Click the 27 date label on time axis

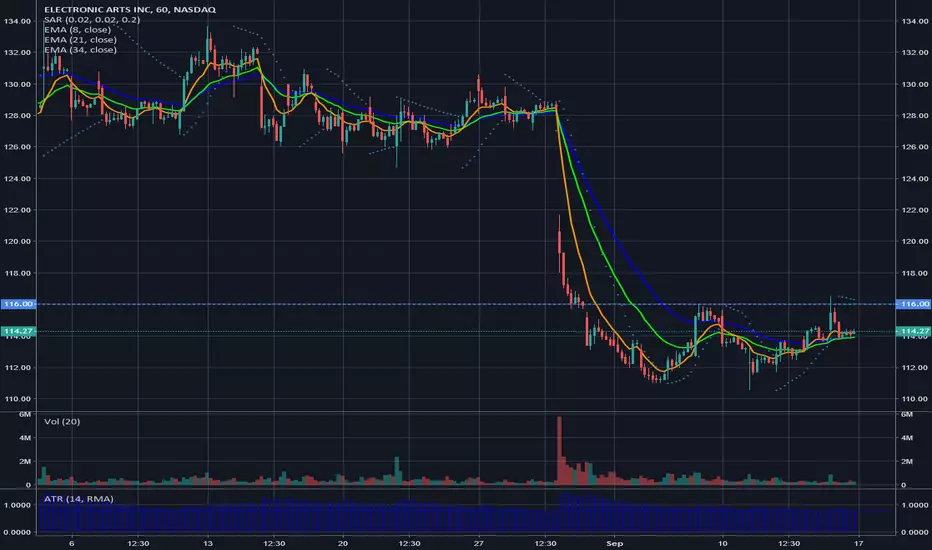coord(478,543)
